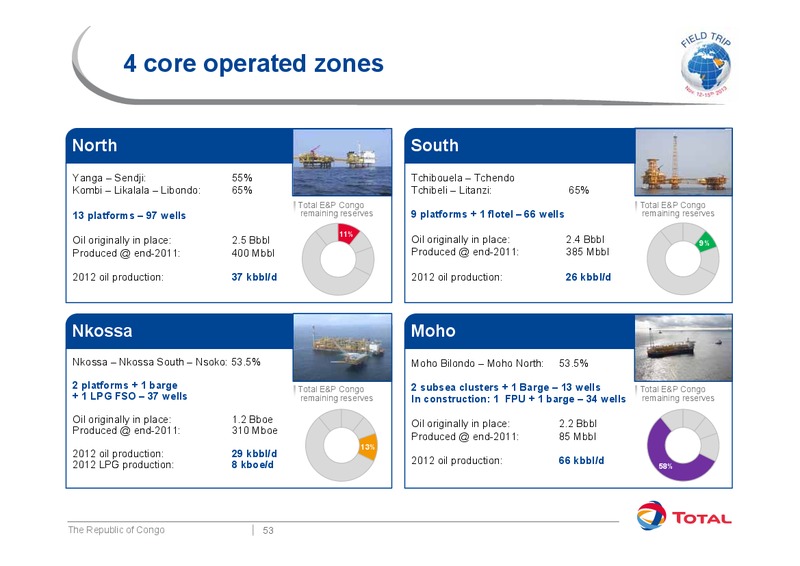
Task: Select text '13 platforms – 97 wells'
Action: [x=129, y=215]
